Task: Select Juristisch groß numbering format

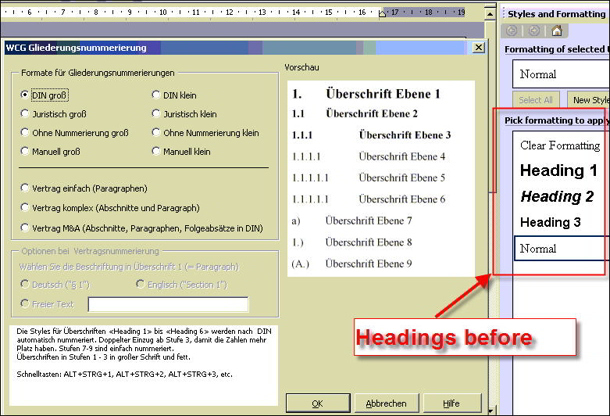Action: click(25, 114)
